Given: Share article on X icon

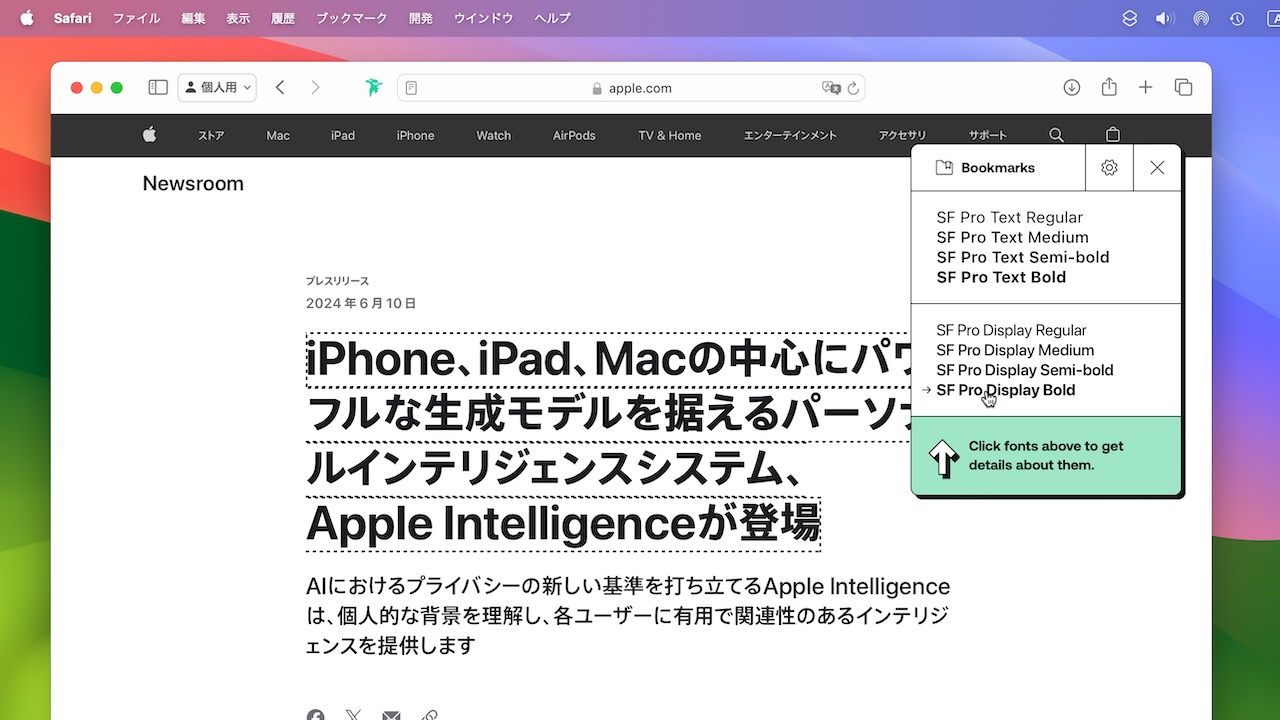Looking at the screenshot, I should (x=353, y=715).
